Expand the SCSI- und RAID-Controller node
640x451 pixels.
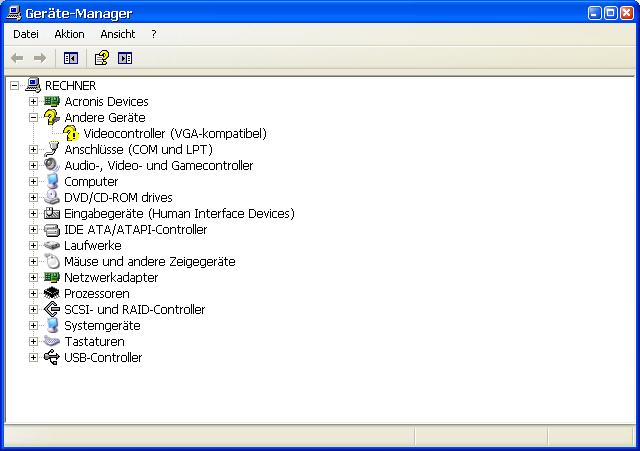[33, 309]
